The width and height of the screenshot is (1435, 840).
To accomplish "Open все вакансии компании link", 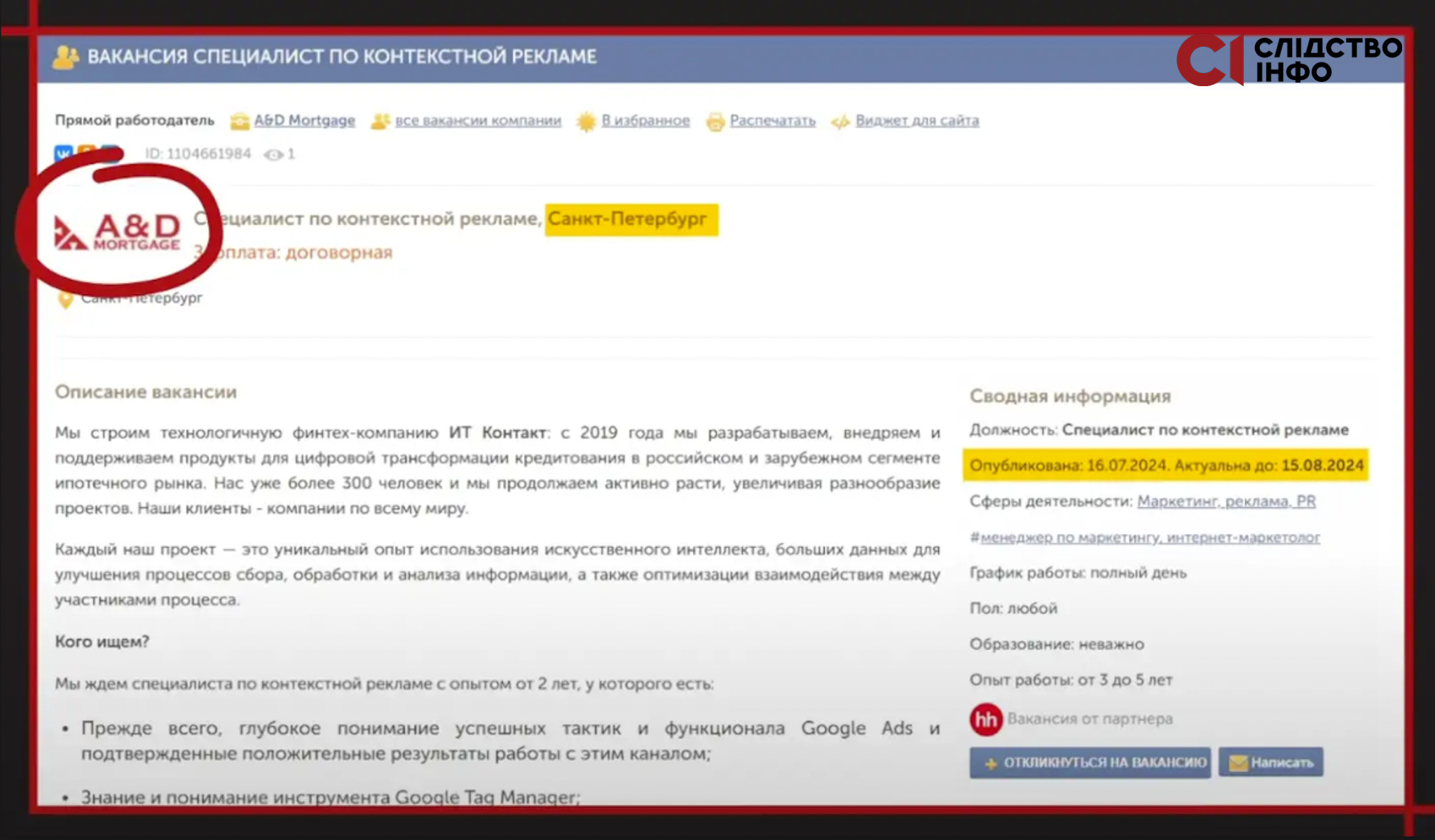I will point(478,121).
